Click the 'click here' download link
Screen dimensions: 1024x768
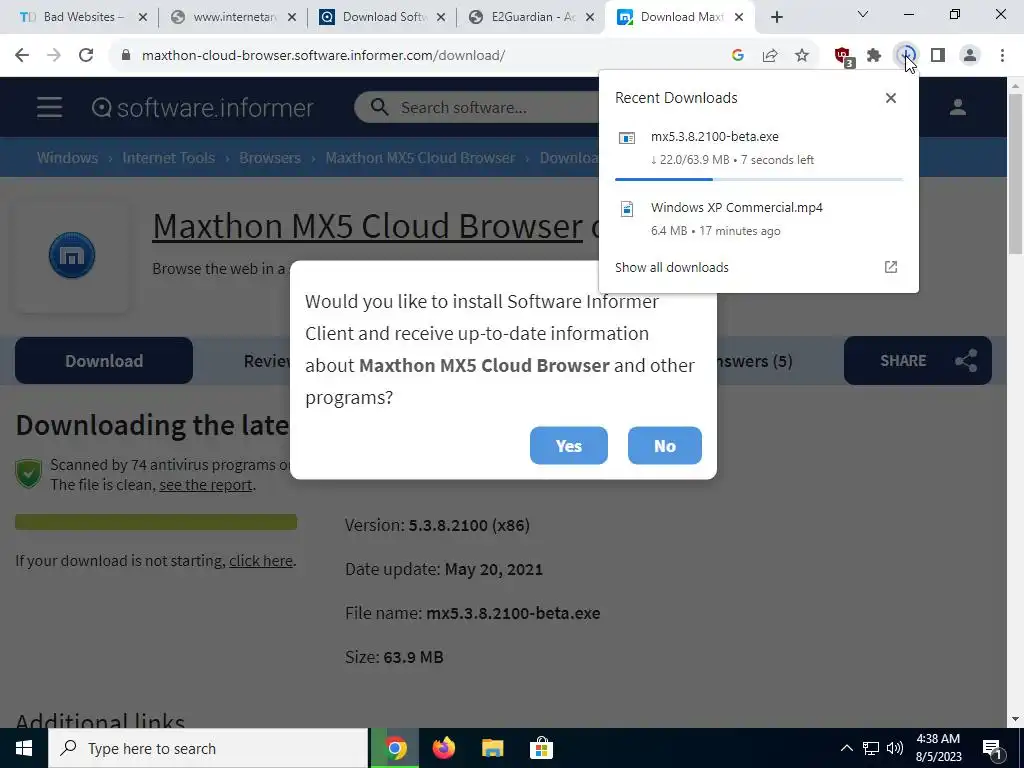[261, 560]
